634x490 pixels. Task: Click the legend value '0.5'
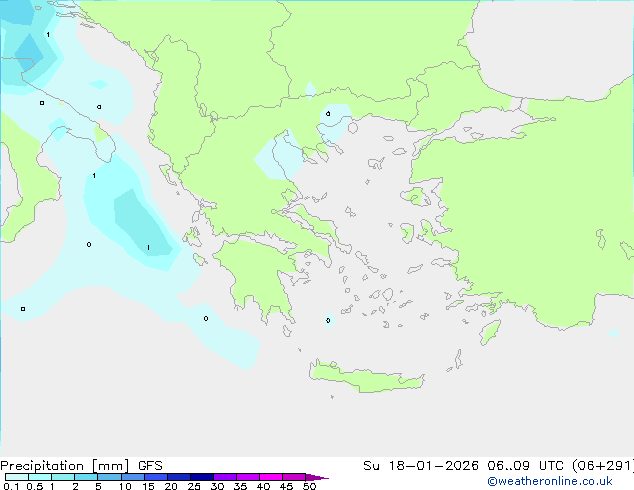click(x=35, y=486)
